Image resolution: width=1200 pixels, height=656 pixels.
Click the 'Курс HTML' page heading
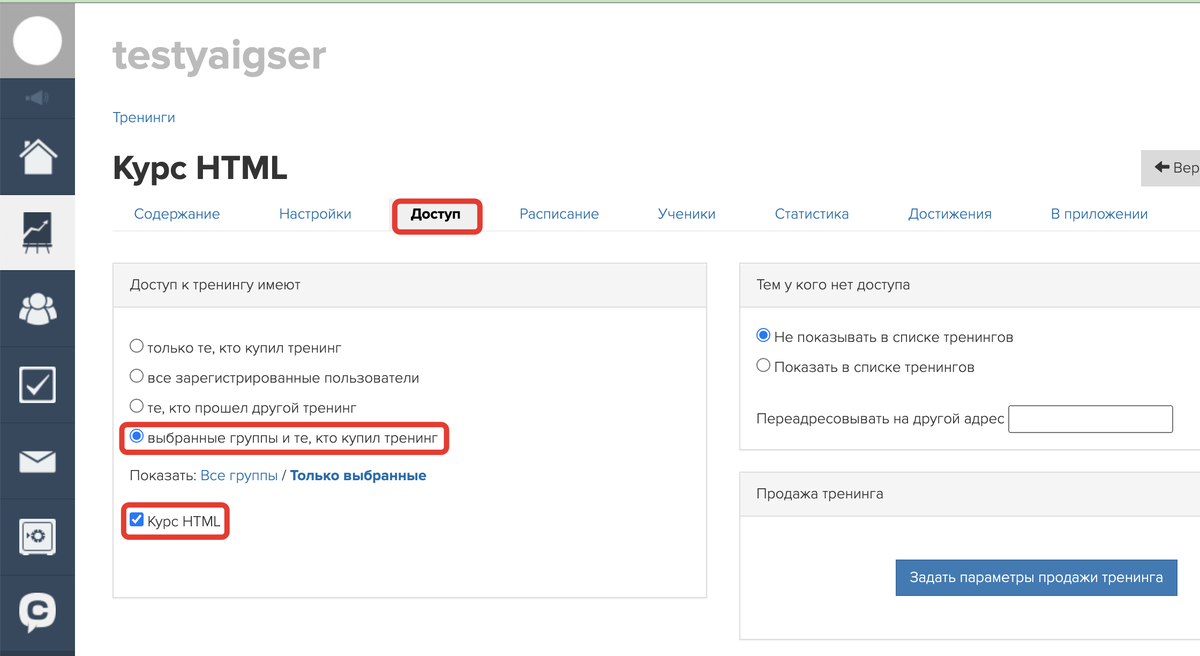[200, 168]
